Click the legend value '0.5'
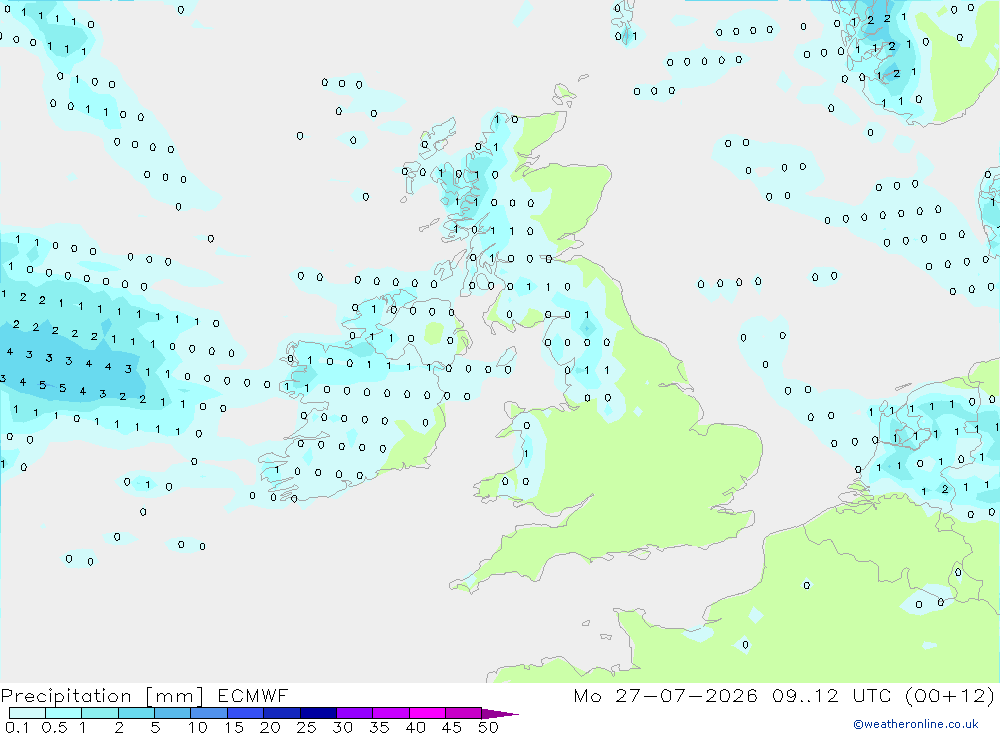Image resolution: width=1000 pixels, height=733 pixels. point(54,727)
